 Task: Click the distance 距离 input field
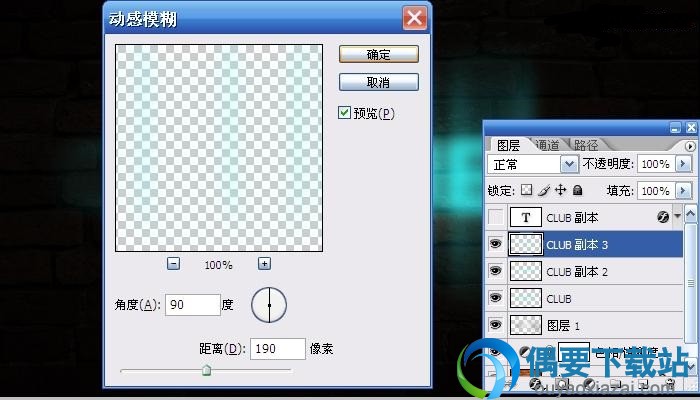click(x=278, y=349)
